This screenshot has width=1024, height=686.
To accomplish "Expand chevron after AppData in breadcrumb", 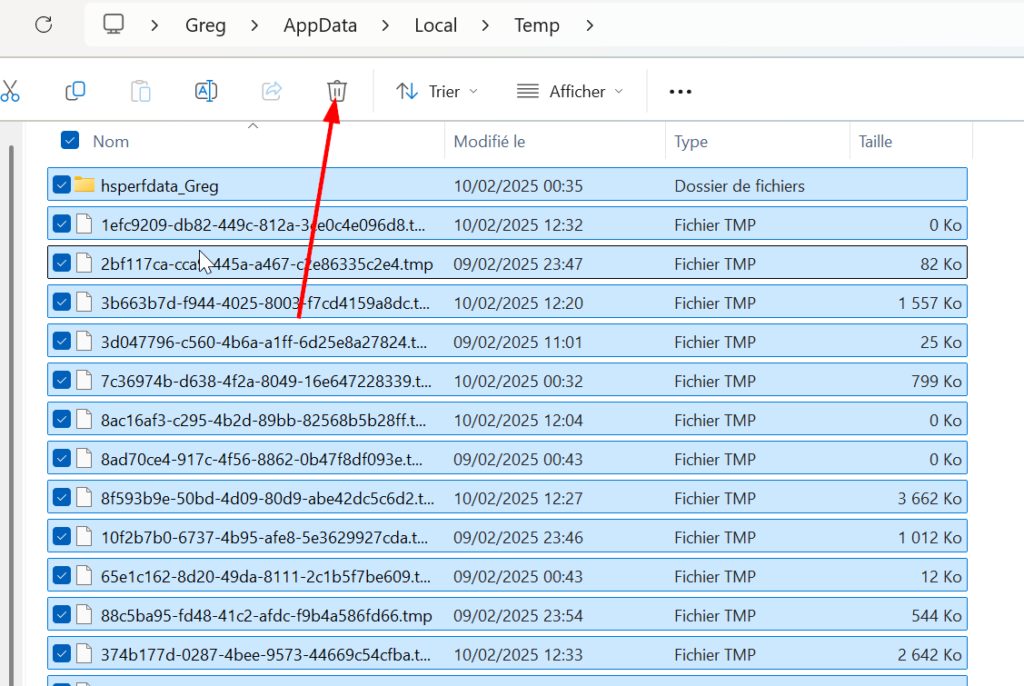I will 385,25.
